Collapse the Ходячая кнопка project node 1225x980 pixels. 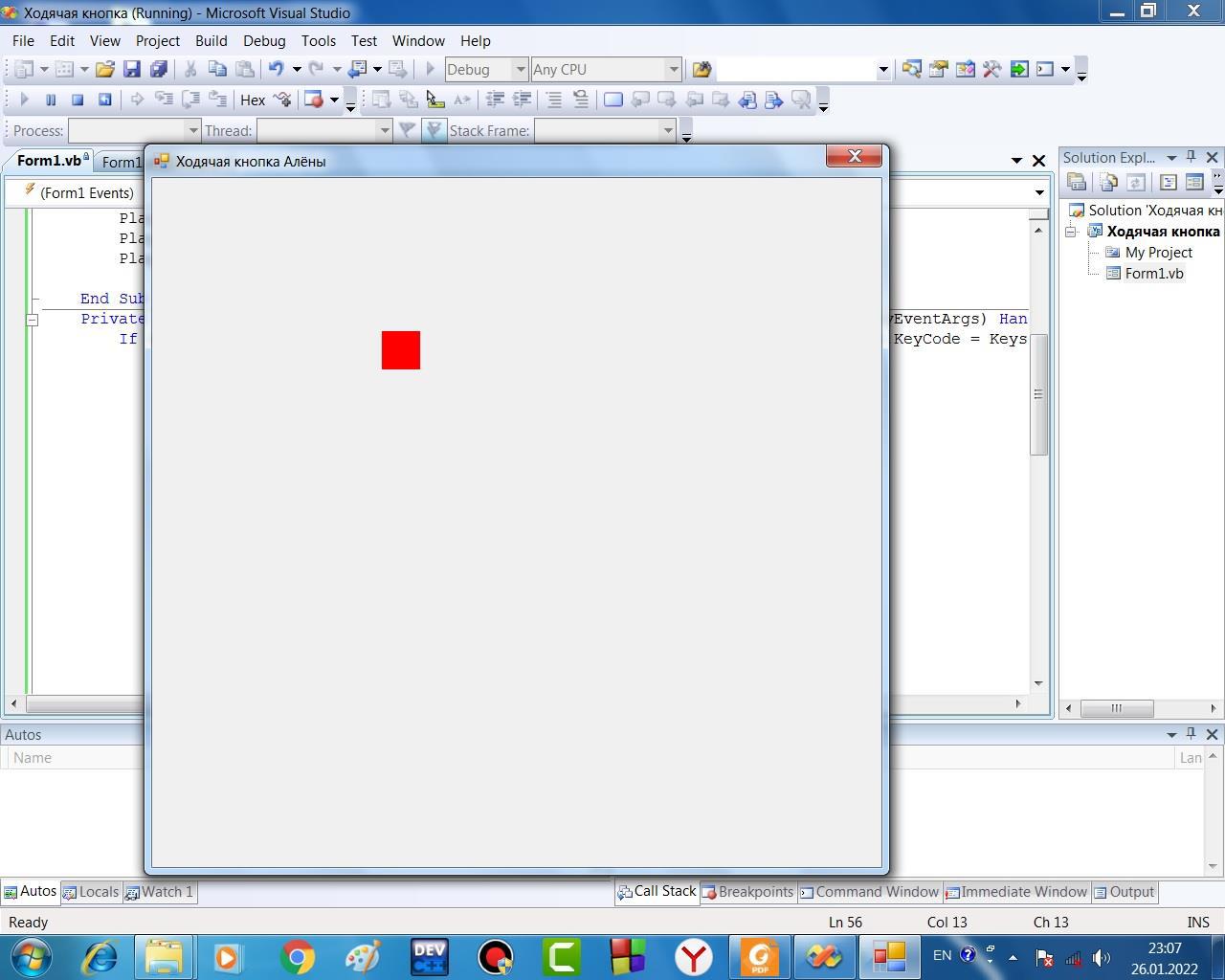coord(1072,232)
